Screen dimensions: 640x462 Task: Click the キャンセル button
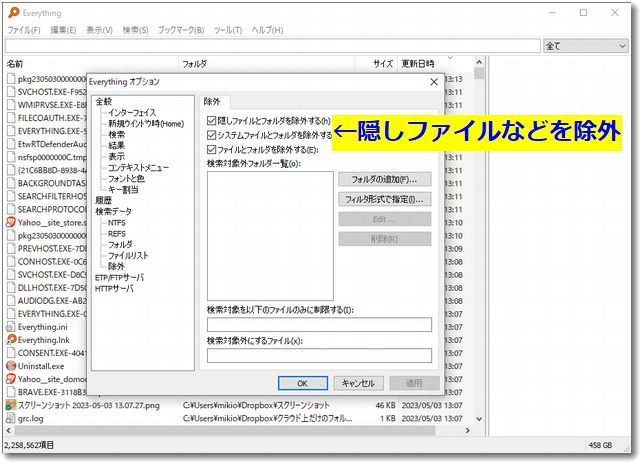[358, 383]
